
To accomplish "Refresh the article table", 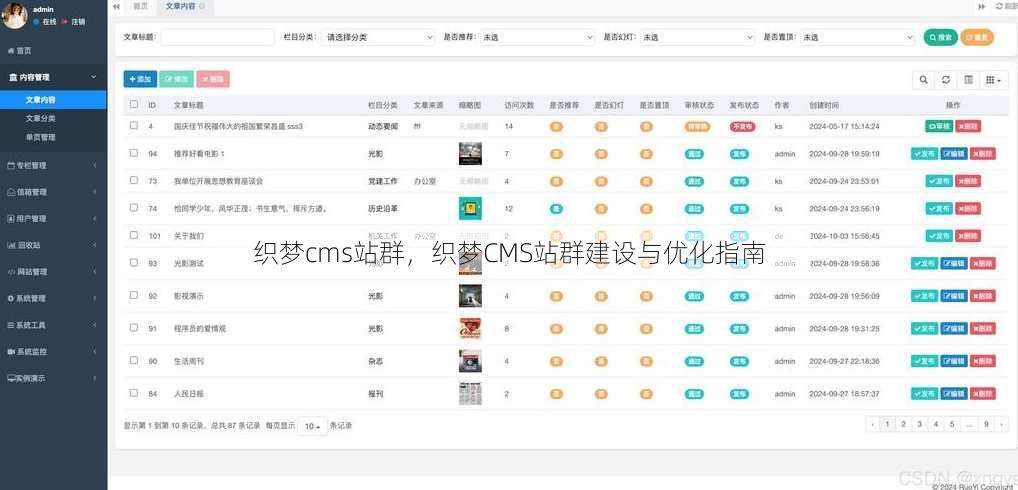I will click(946, 80).
